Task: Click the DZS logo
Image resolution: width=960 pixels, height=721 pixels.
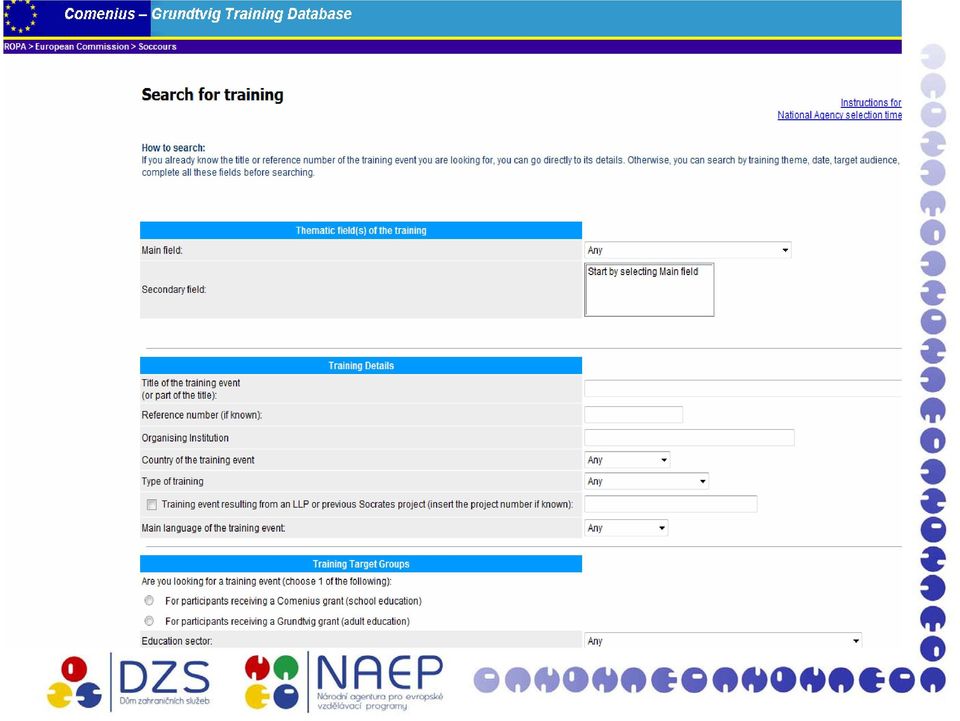Action: point(129,682)
